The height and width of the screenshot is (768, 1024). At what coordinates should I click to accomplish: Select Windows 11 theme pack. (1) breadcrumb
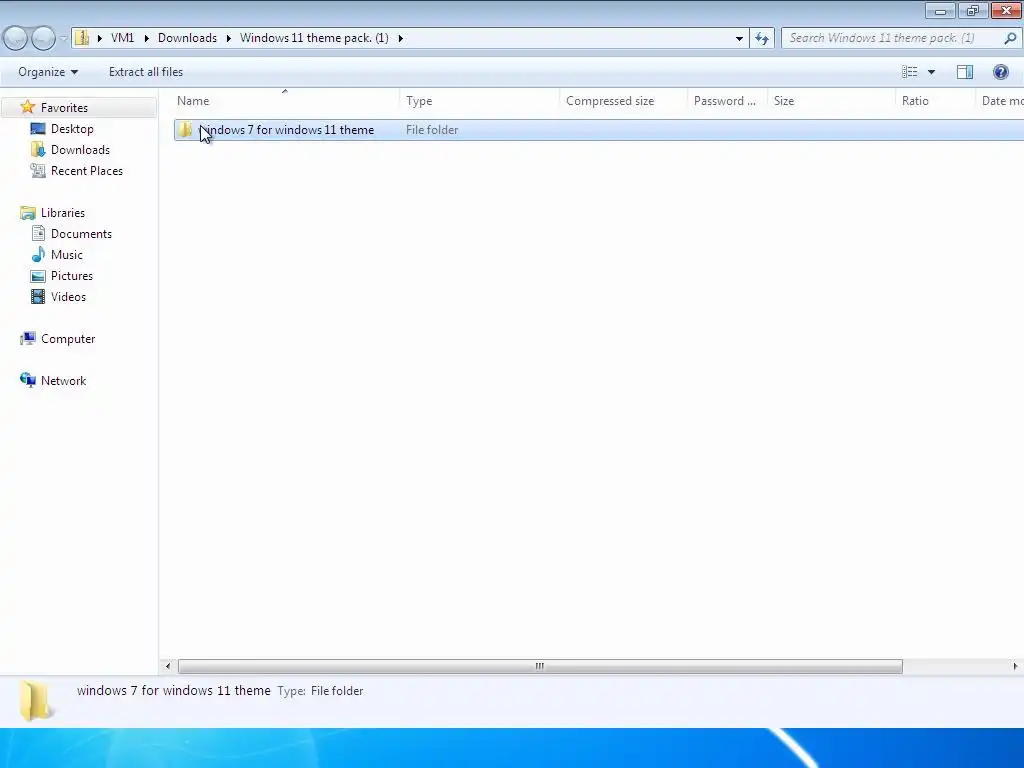pos(314,38)
